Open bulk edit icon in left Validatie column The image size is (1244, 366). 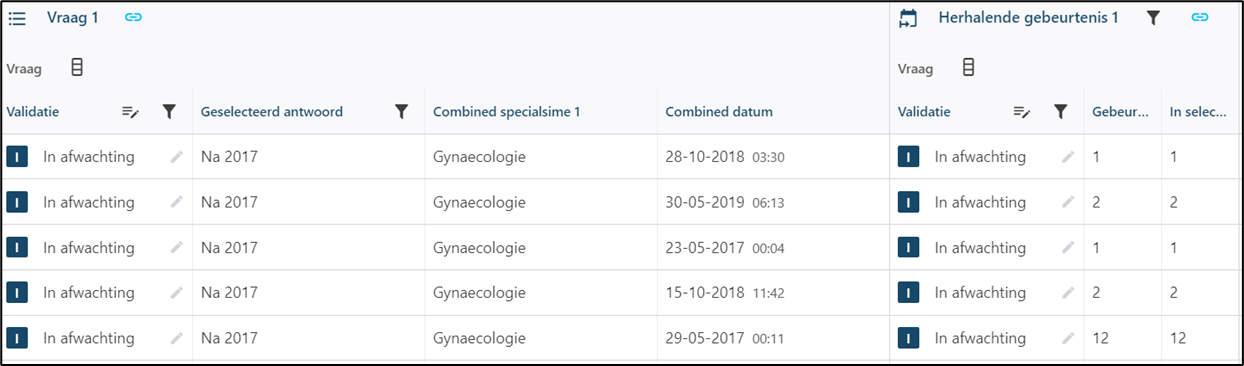point(130,112)
